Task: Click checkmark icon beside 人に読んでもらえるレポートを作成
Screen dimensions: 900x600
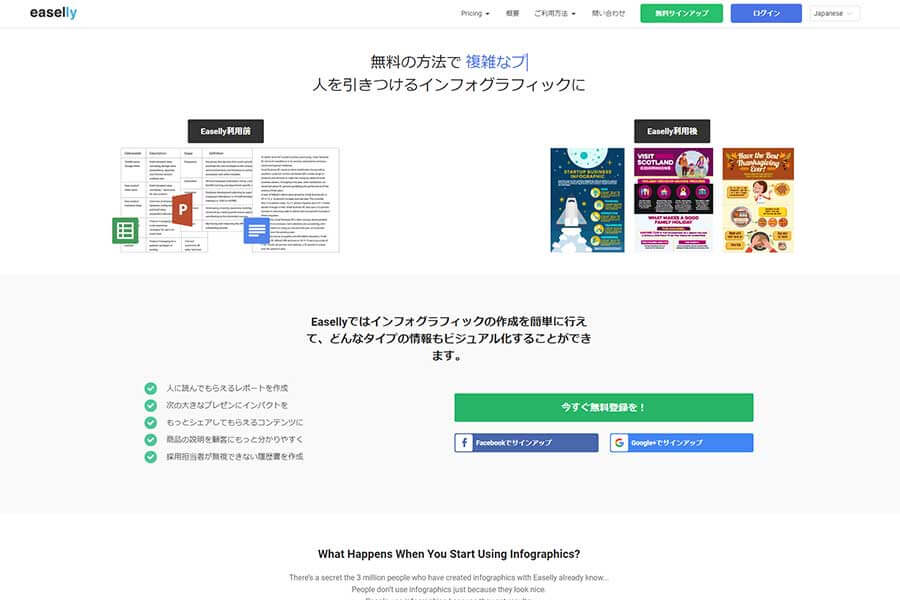Action: [150, 388]
